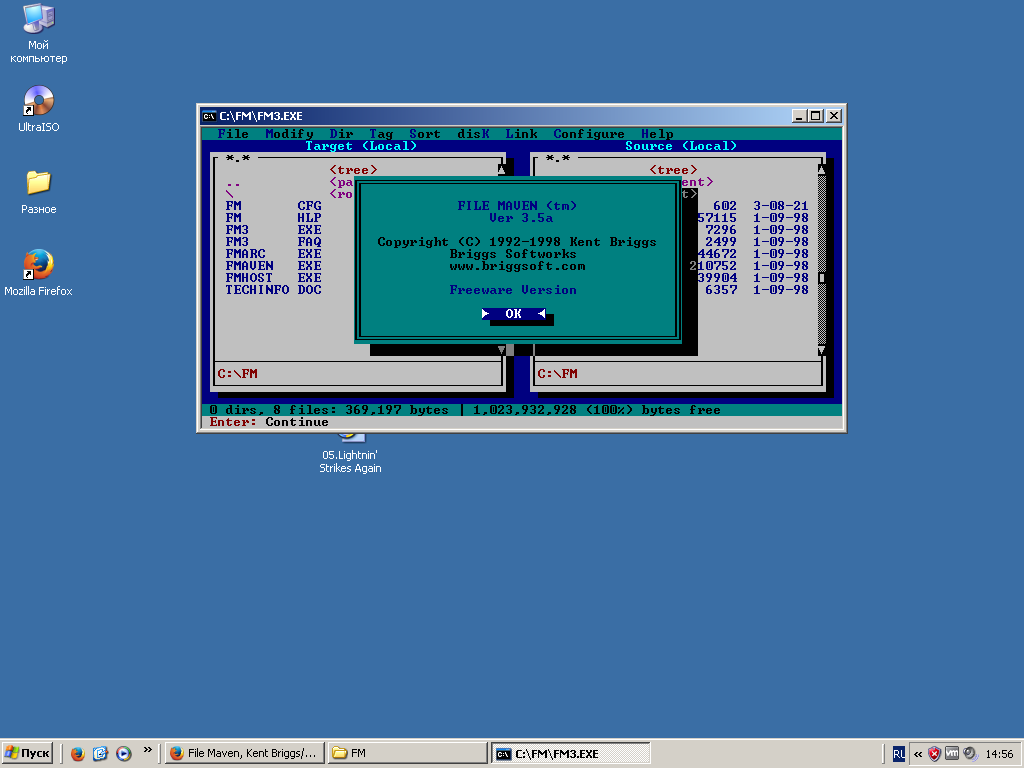Open the Configure menu
The height and width of the screenshot is (768, 1024).
coord(588,133)
